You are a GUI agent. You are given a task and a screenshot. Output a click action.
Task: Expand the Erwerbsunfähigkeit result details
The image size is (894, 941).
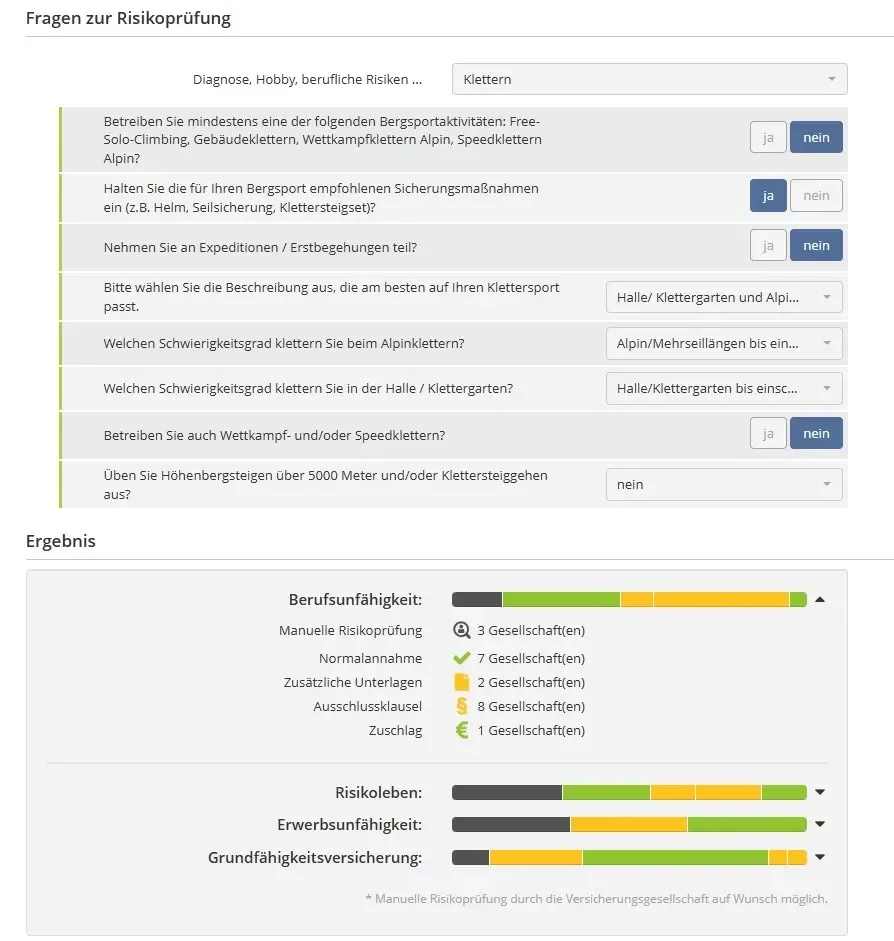(820, 825)
